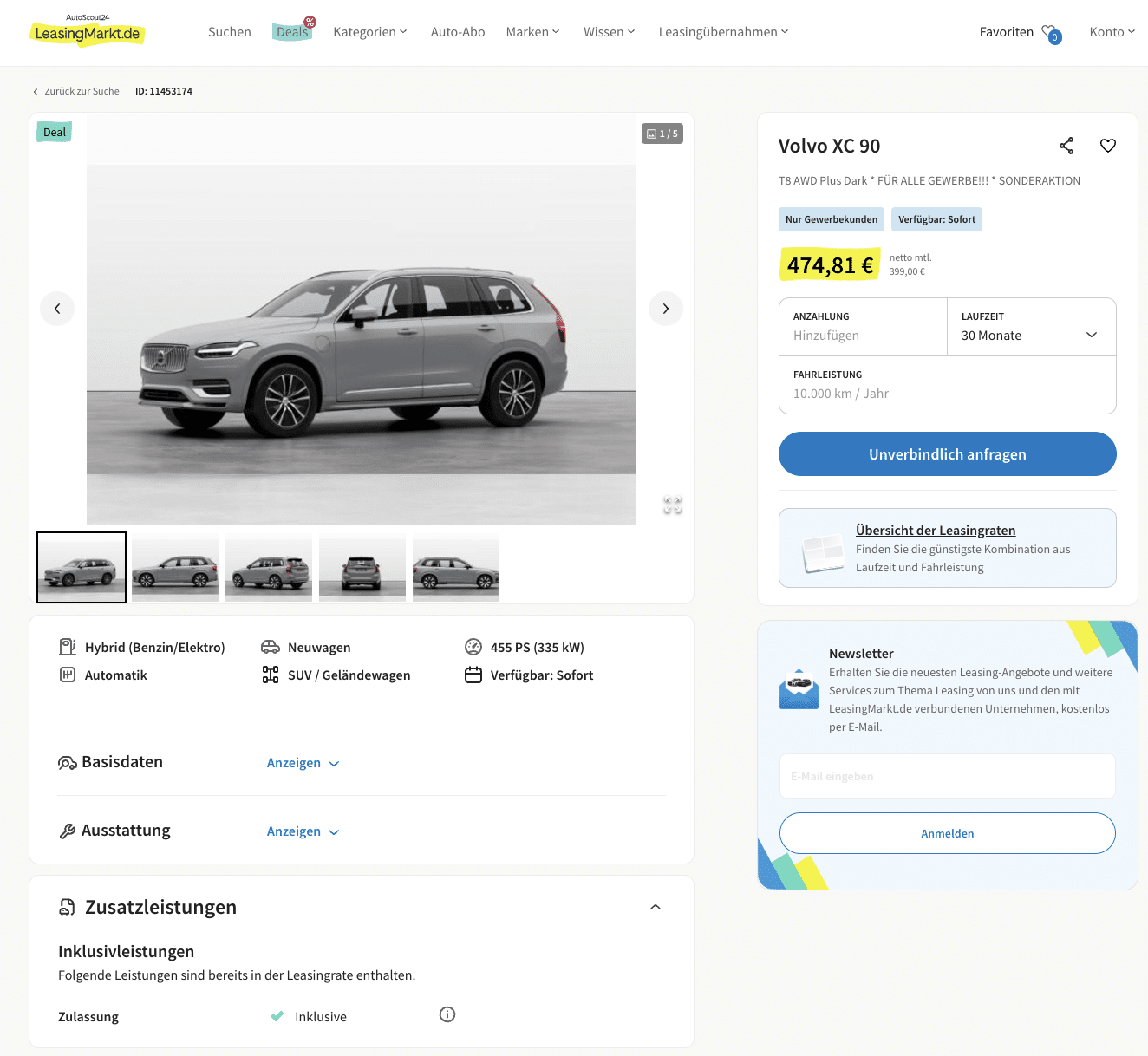The image size is (1148, 1056).
Task: Click the Deal badge on photo
Action: 54,132
